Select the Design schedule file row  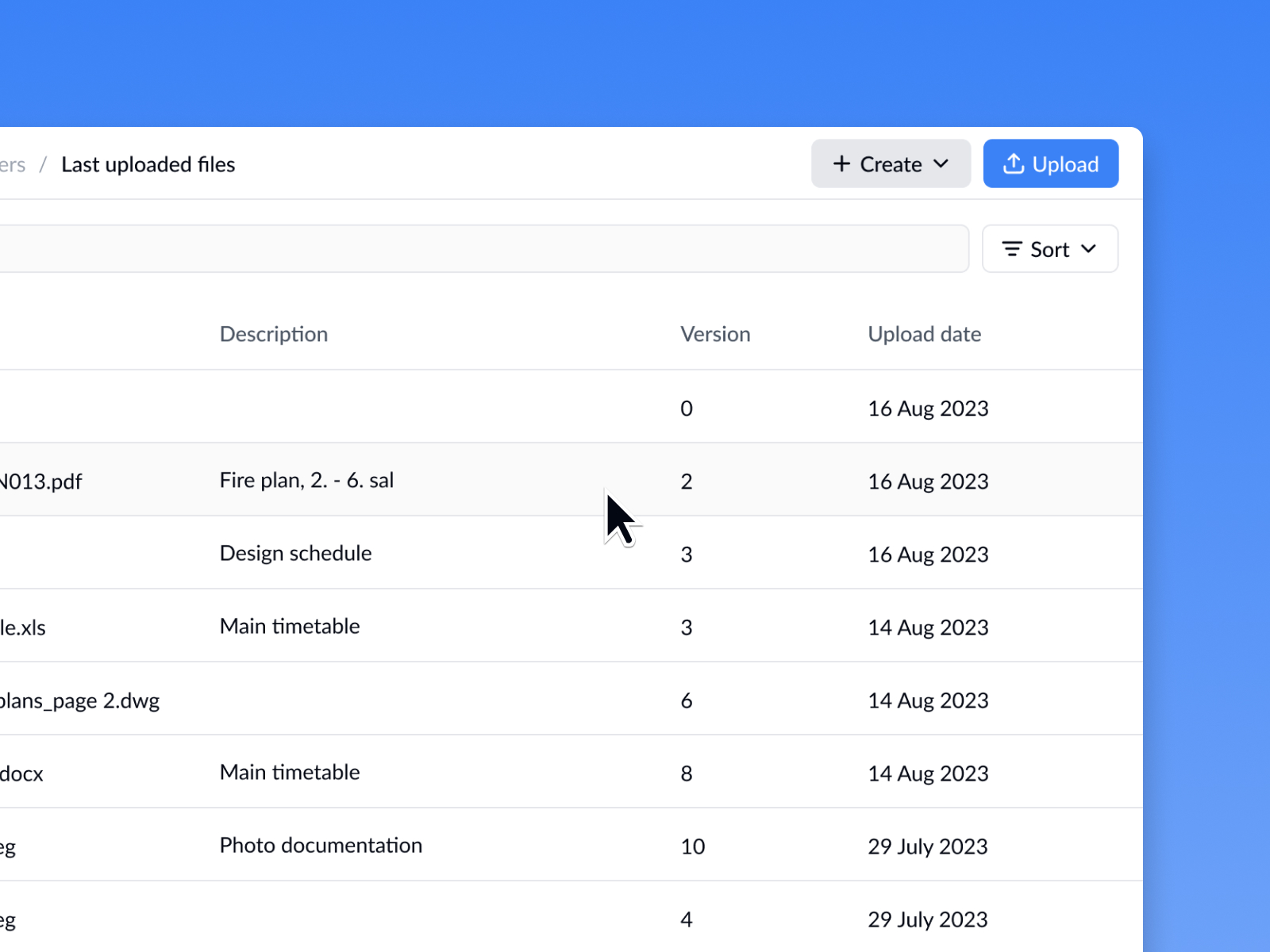click(x=295, y=554)
